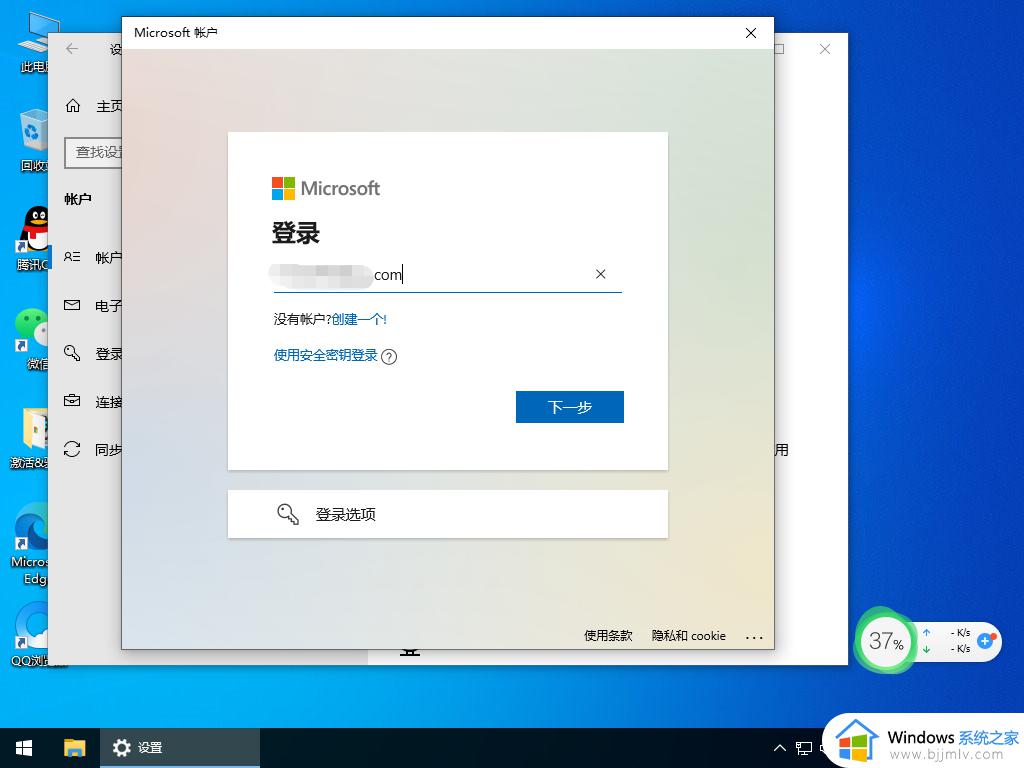1024x768 pixels.
Task: Open the Recycle Bin desktop icon
Action: click(33, 140)
